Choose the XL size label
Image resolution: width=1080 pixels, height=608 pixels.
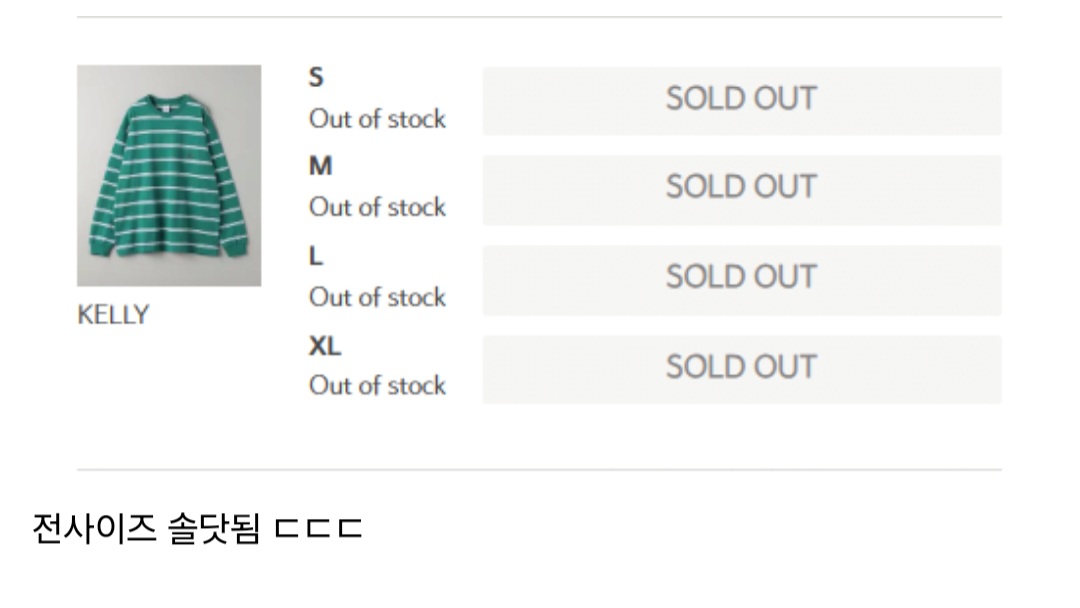[x=324, y=346]
